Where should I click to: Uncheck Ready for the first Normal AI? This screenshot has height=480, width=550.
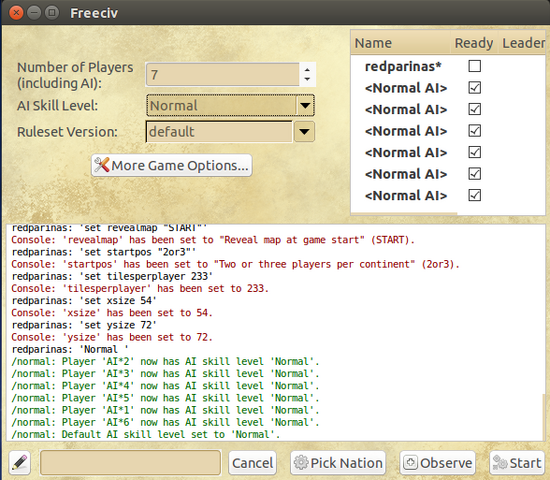(474, 88)
